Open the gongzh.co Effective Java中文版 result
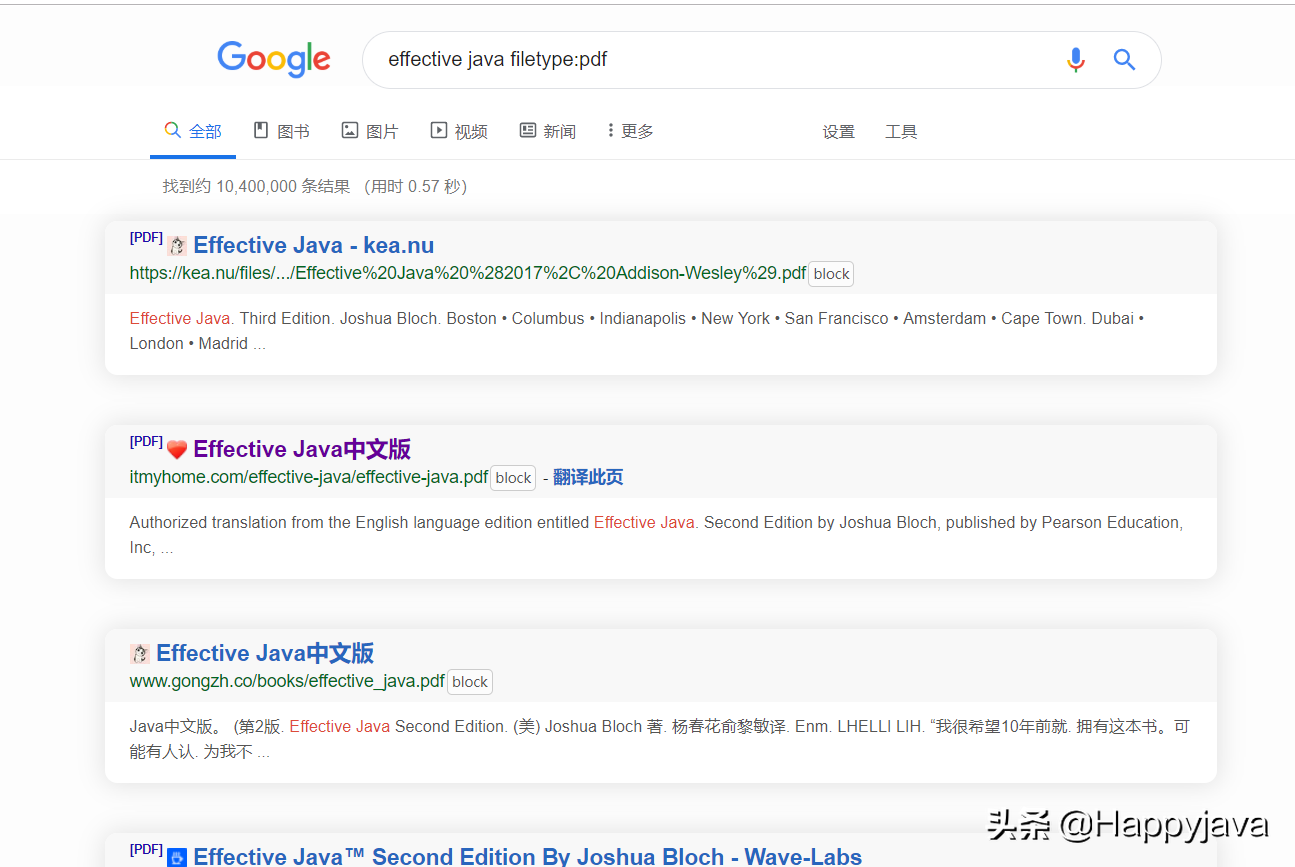1295x867 pixels. (265, 653)
